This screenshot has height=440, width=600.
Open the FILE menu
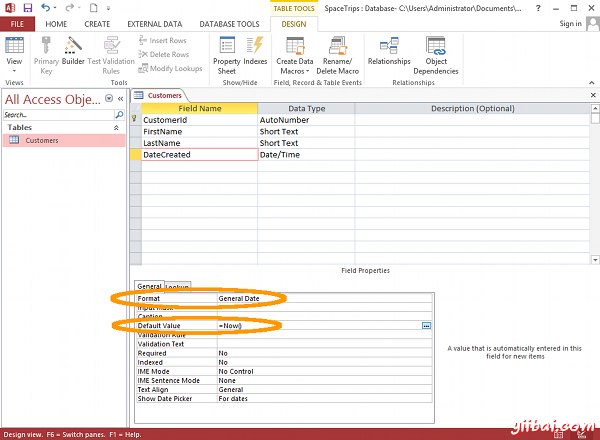18,23
